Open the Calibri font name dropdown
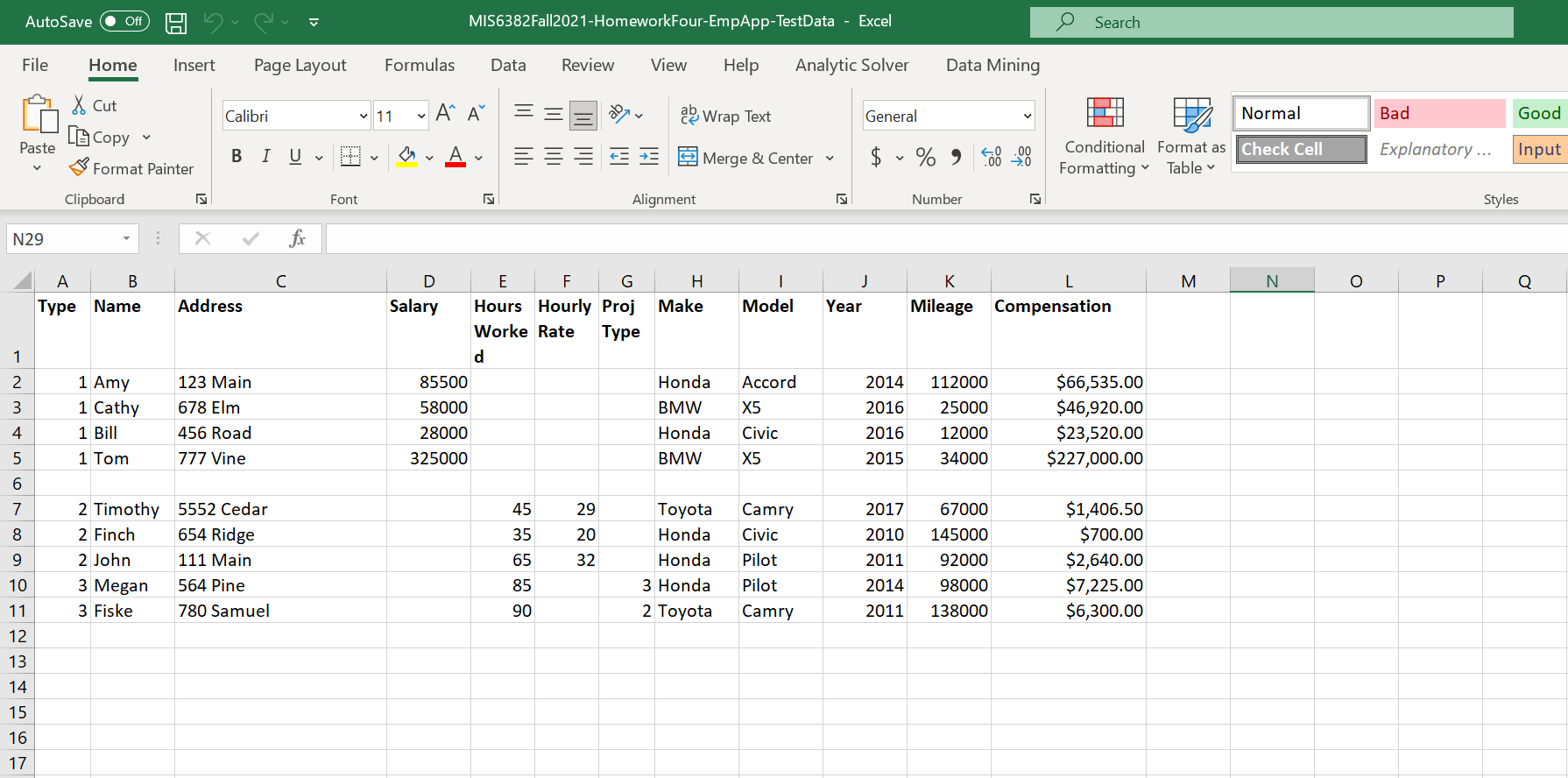This screenshot has width=1568, height=778. (x=363, y=117)
